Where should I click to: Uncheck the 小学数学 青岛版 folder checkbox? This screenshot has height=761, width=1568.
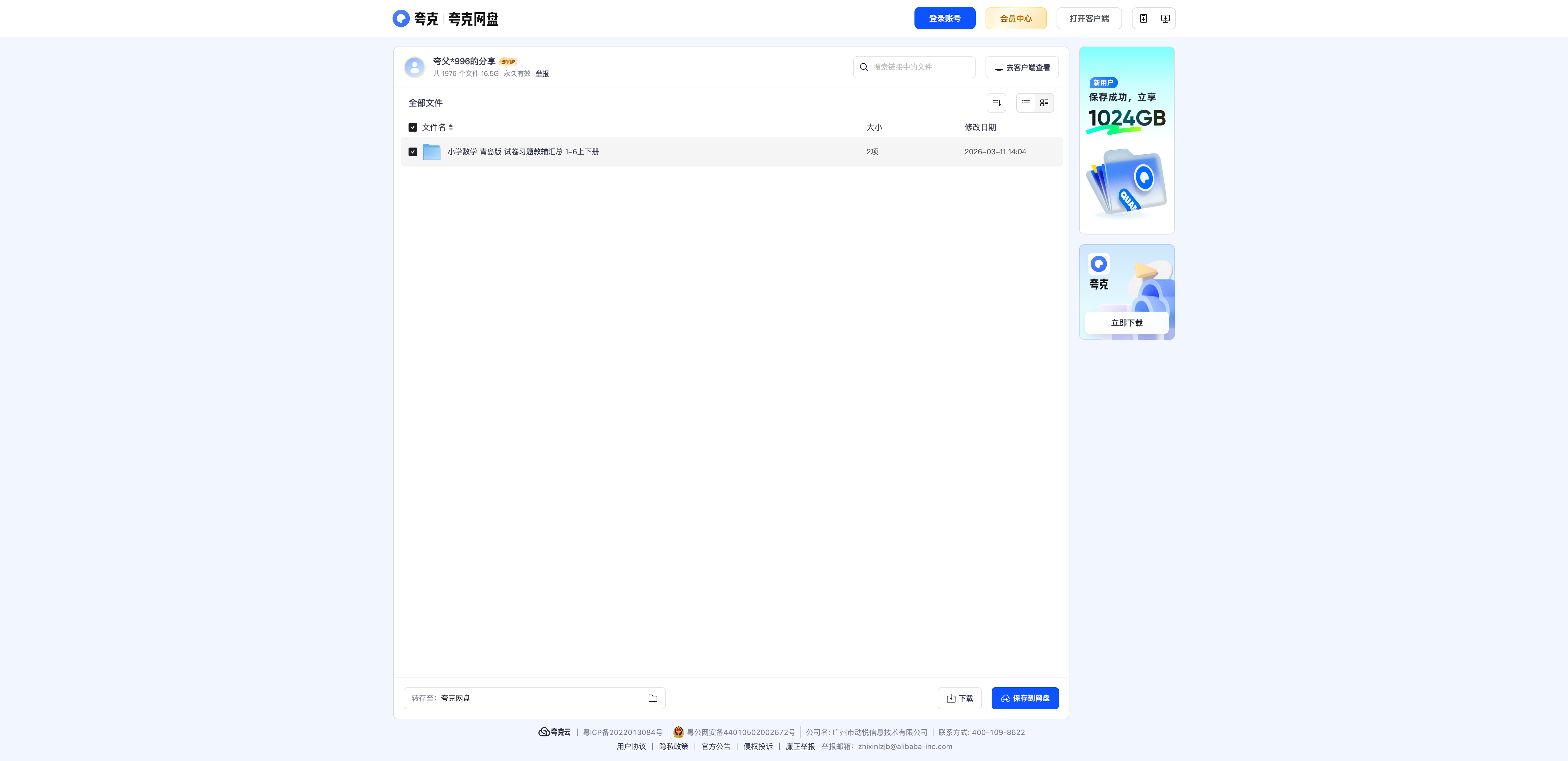[413, 152]
